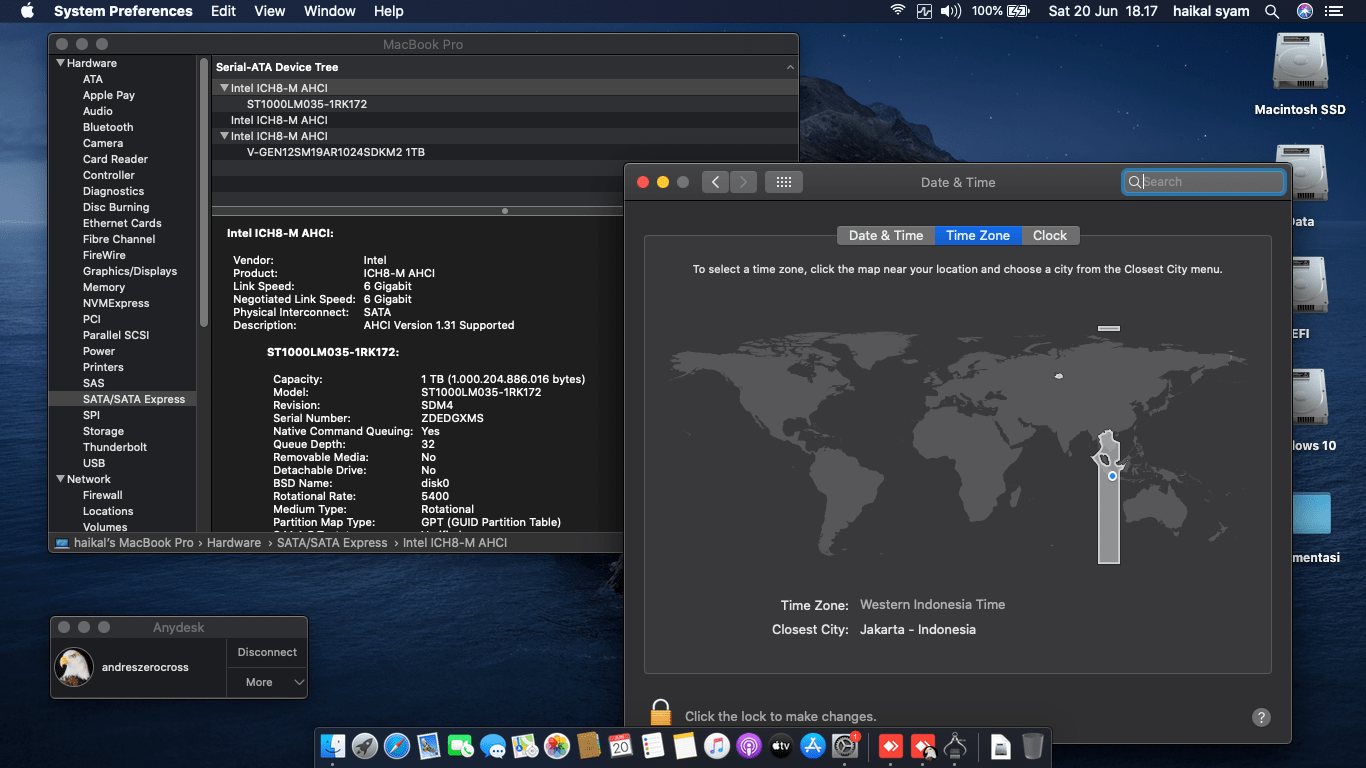Open Notes from the dock
Screen dimensions: 1366x768
coord(685,746)
